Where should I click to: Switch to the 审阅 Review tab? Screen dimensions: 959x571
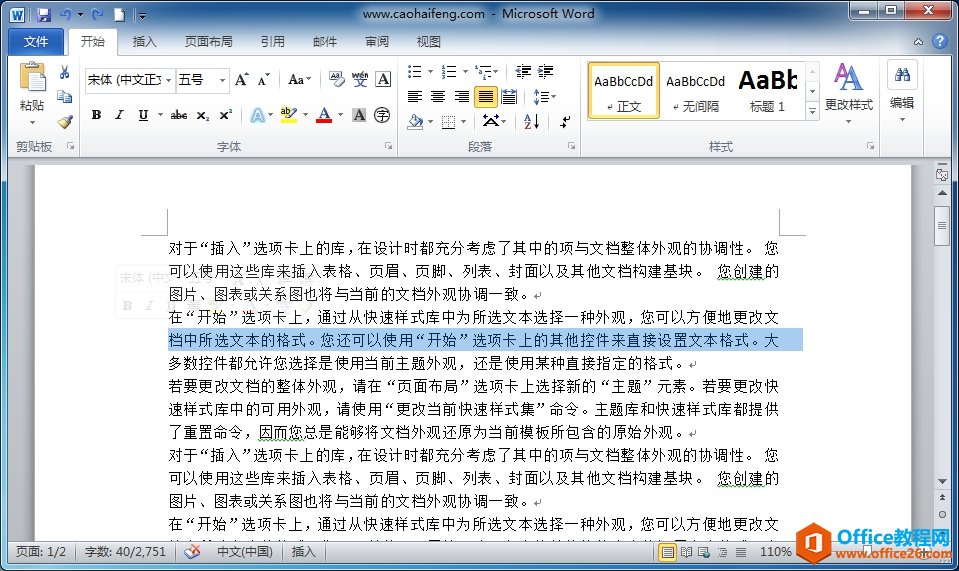click(x=377, y=42)
